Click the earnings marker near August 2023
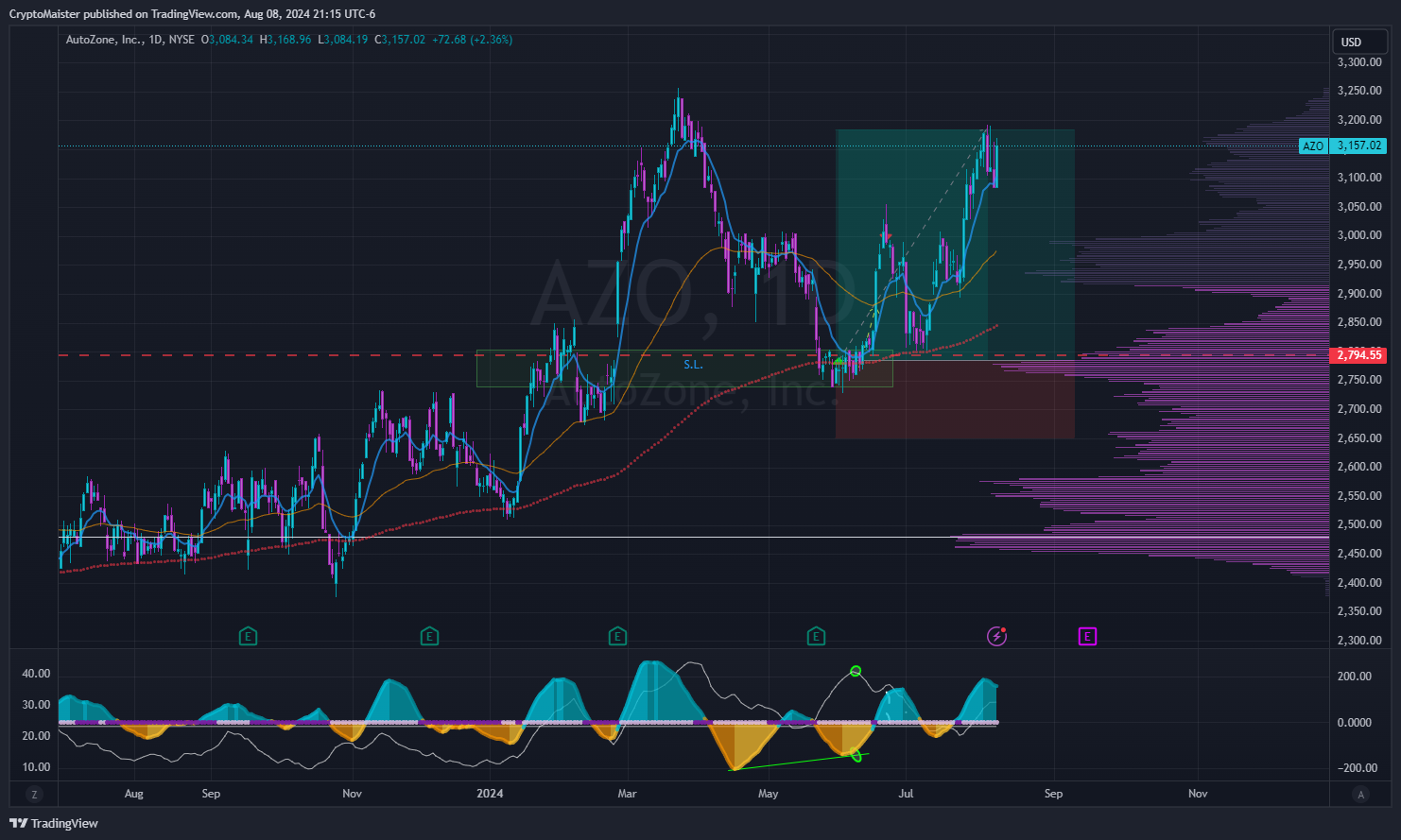 [x=248, y=637]
